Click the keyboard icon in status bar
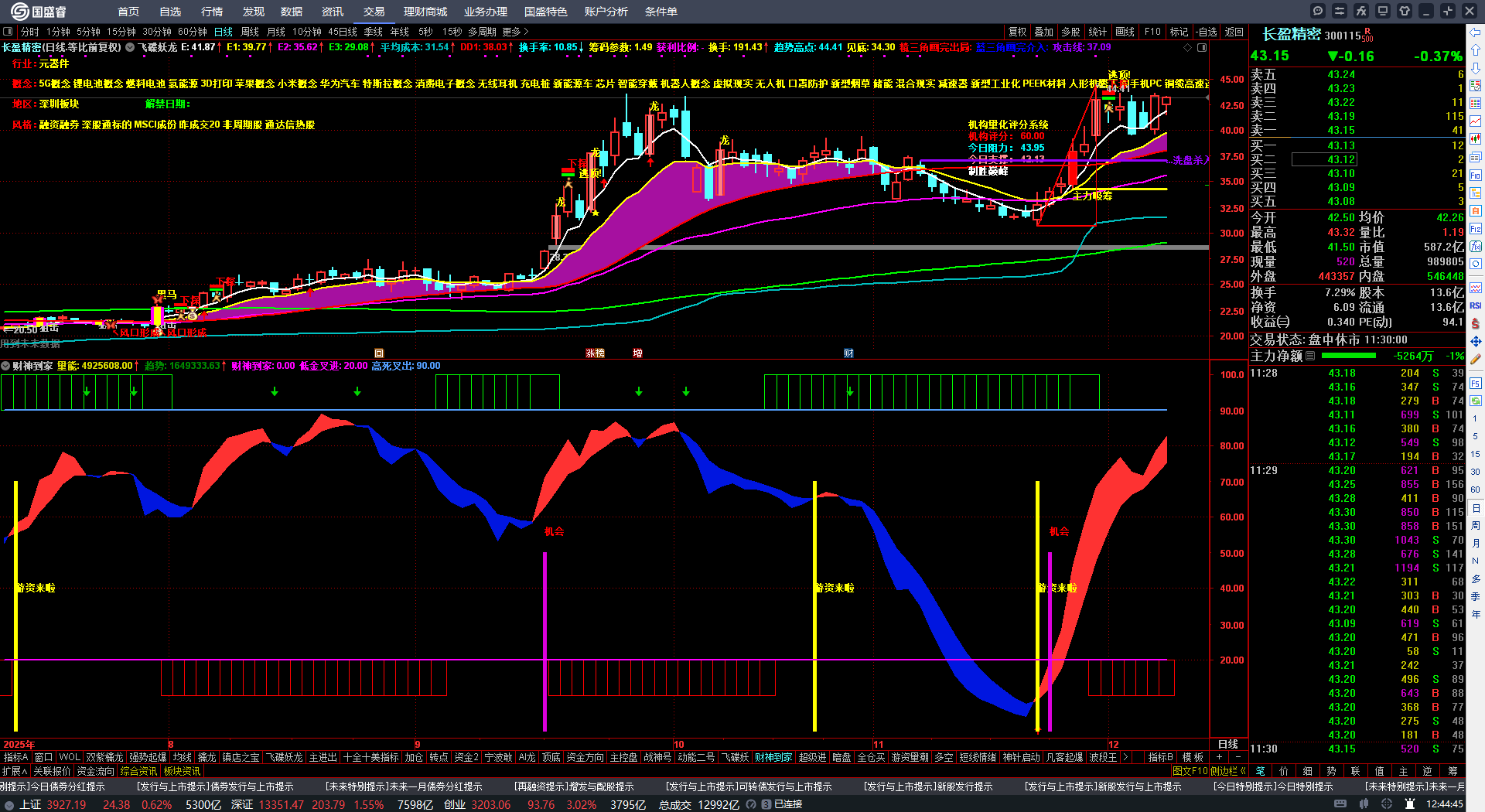Image resolution: width=1485 pixels, height=812 pixels. click(x=1340, y=804)
